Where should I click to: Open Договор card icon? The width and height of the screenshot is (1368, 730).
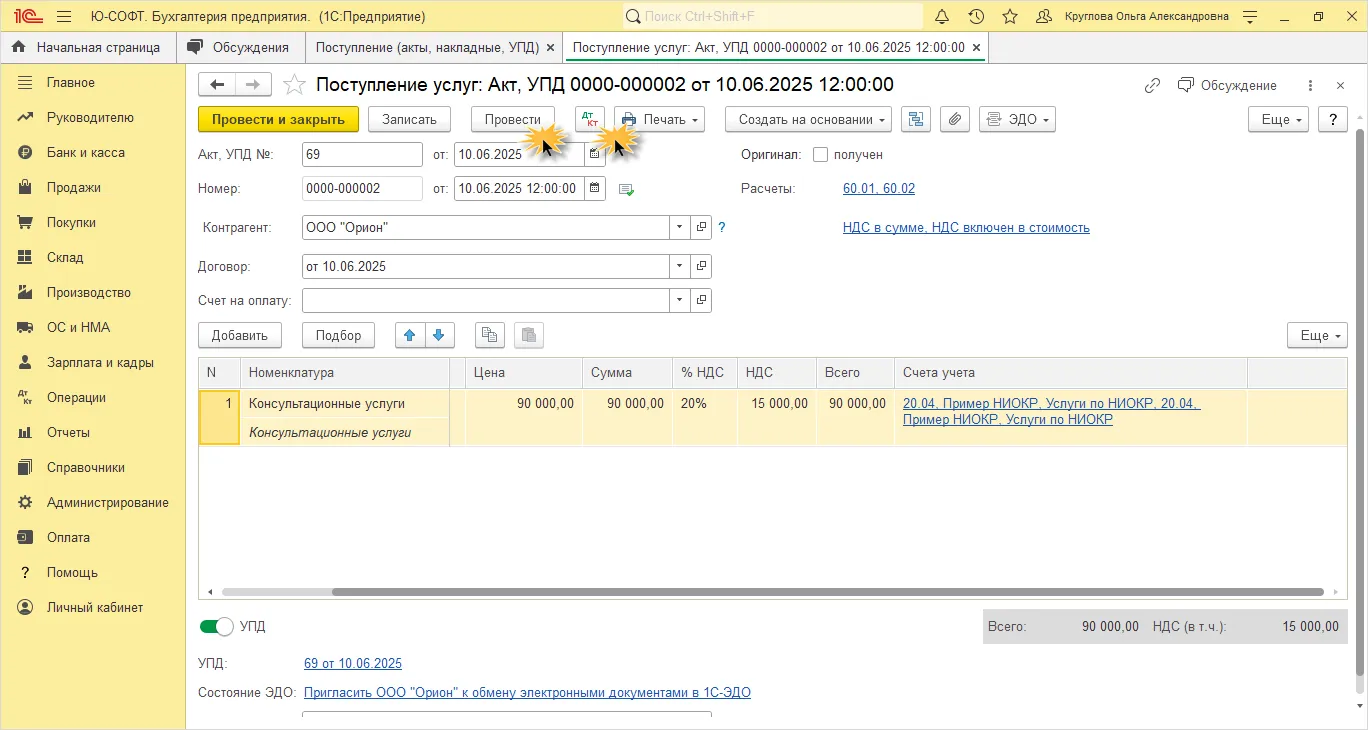click(701, 267)
